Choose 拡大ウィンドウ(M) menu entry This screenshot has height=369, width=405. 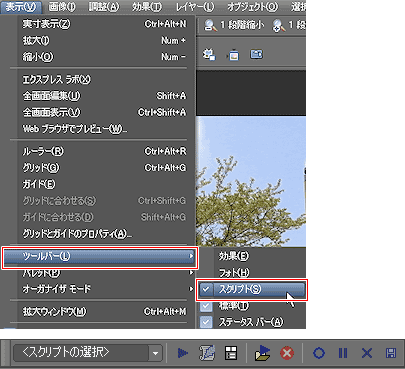coord(100,311)
